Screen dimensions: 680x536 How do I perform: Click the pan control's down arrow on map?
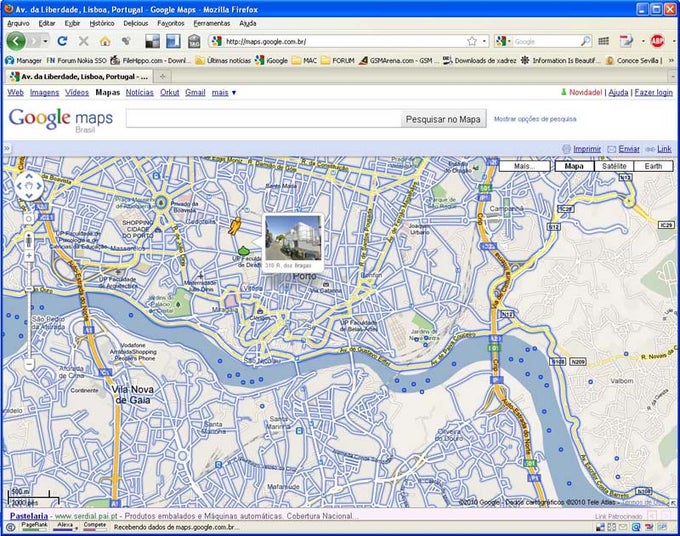click(29, 196)
